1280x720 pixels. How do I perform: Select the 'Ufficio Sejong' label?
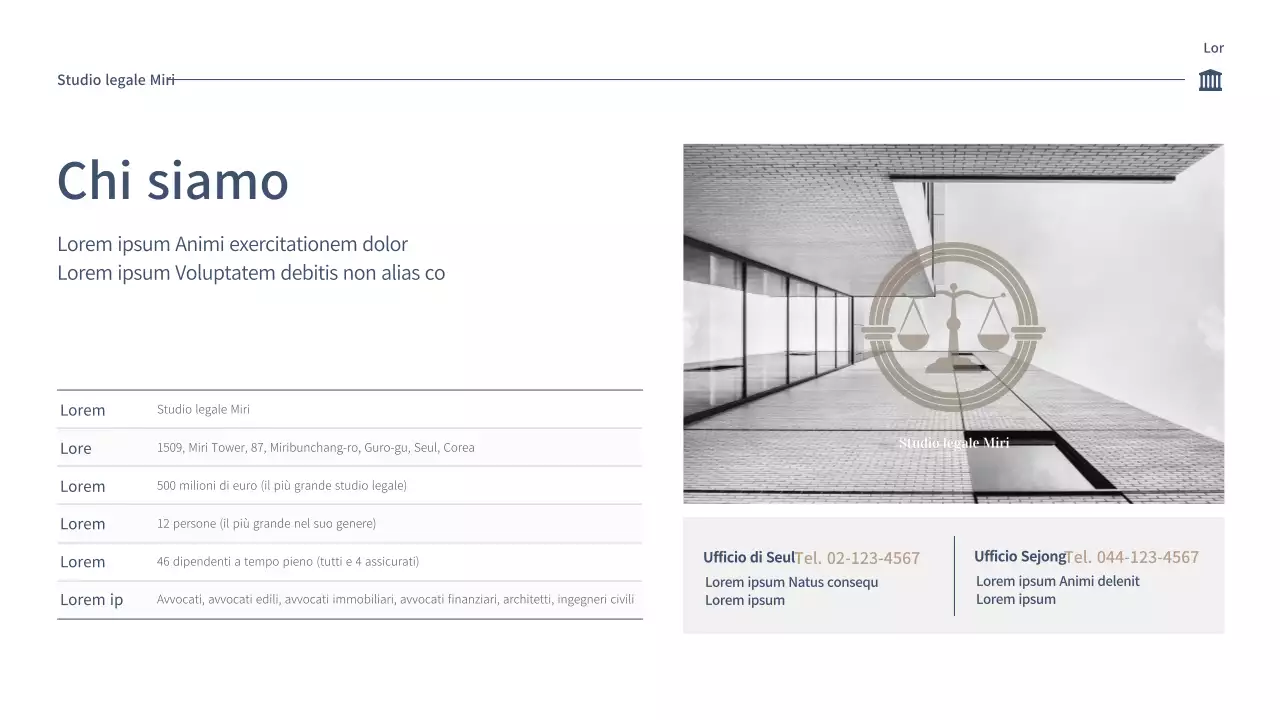click(x=1019, y=556)
